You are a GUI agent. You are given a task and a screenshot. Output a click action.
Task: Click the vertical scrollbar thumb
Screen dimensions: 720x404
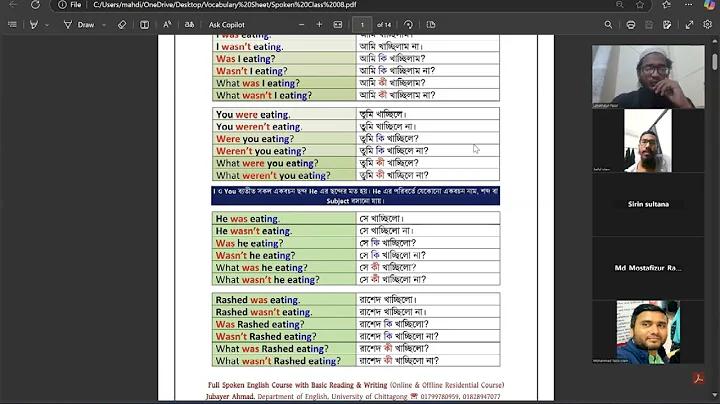[715, 62]
